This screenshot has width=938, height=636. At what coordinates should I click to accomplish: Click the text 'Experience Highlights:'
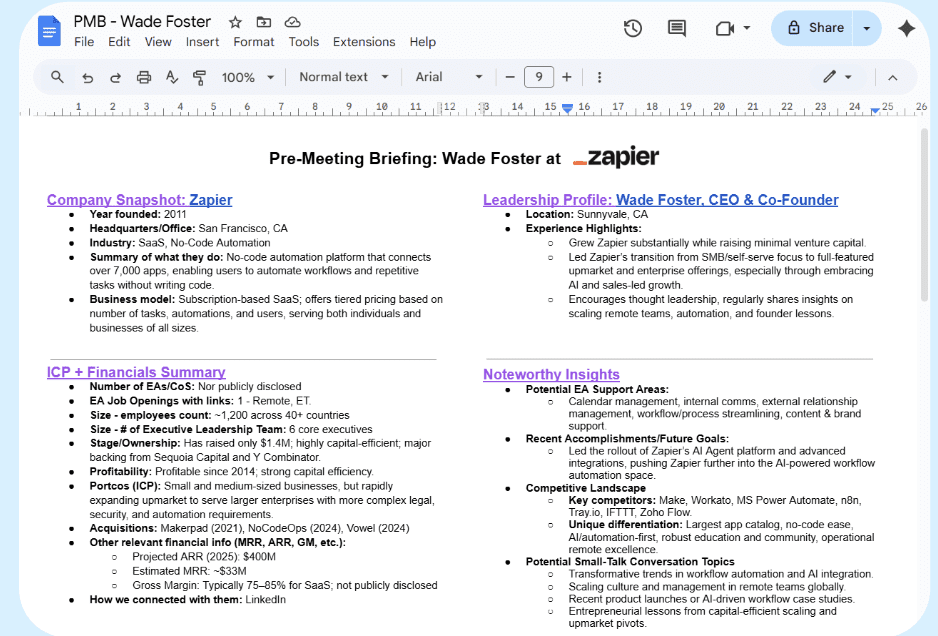583,229
